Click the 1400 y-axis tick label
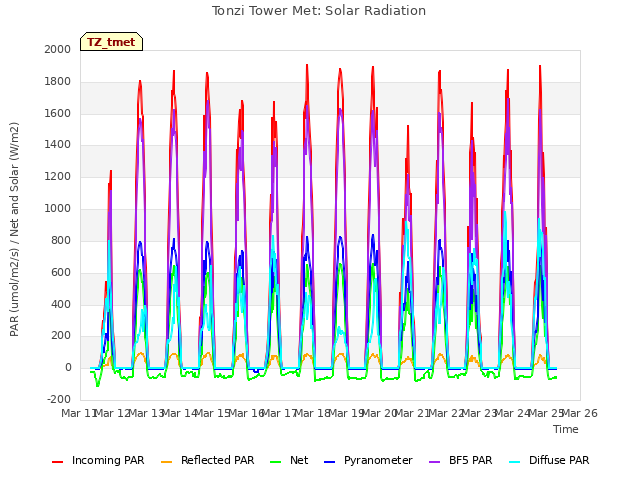 pyautogui.click(x=58, y=145)
